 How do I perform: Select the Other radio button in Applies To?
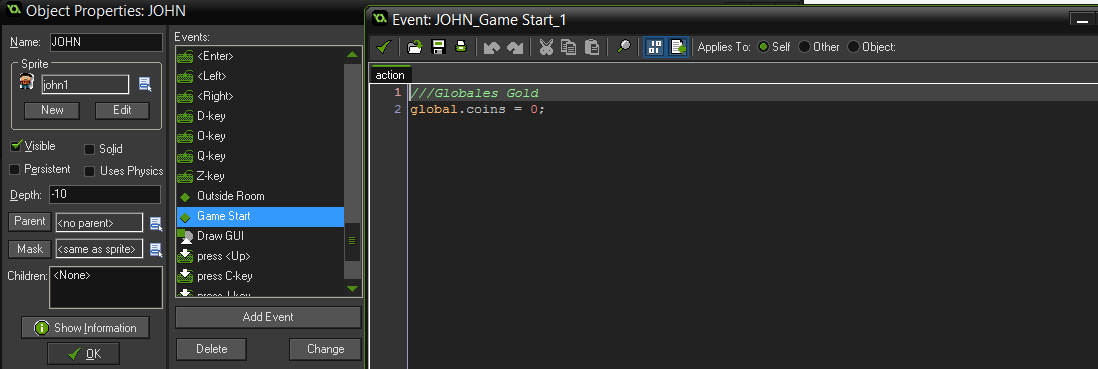pyautogui.click(x=805, y=47)
